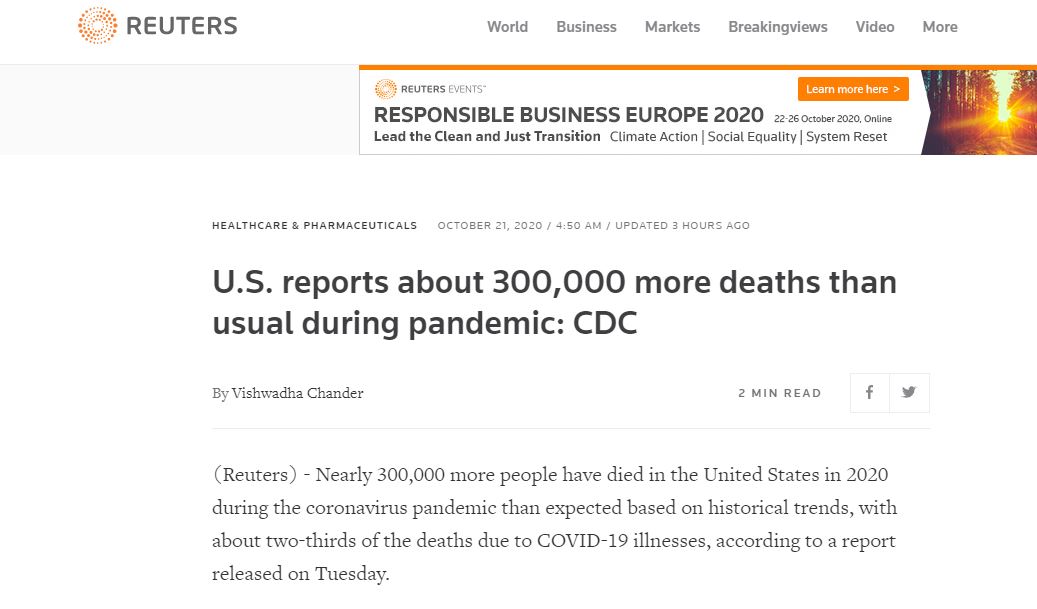The image size is (1037, 609).
Task: Click author name Vishwadha Chander
Action: pyautogui.click(x=297, y=393)
